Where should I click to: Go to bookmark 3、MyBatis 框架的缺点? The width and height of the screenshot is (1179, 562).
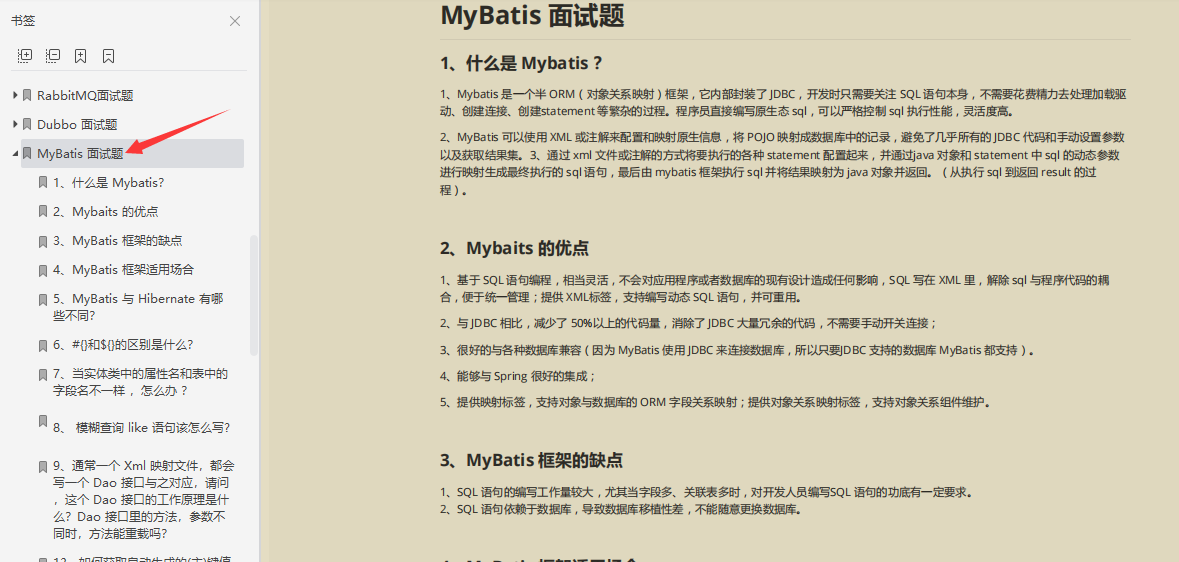tap(117, 241)
